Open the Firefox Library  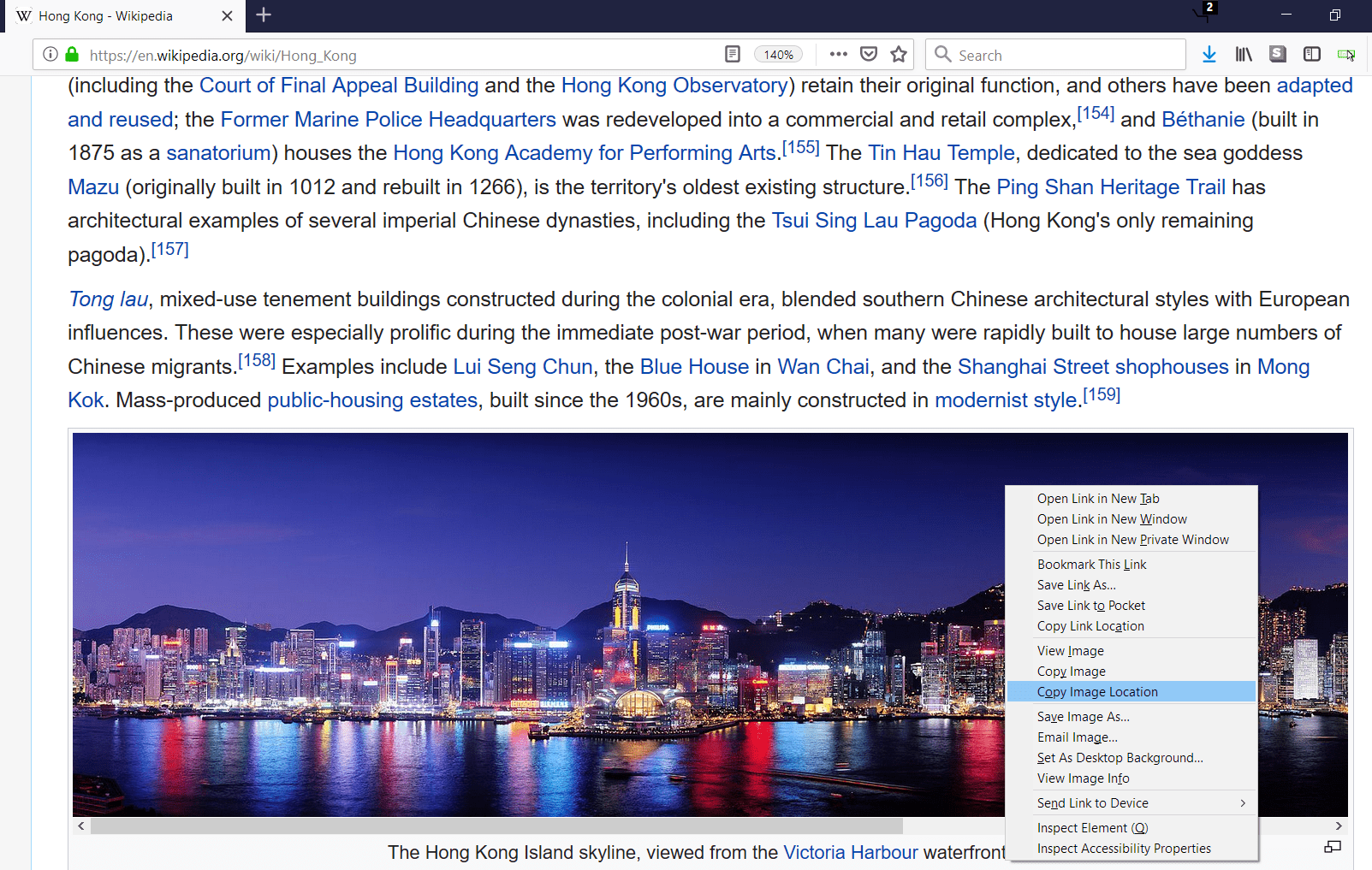point(1244,54)
